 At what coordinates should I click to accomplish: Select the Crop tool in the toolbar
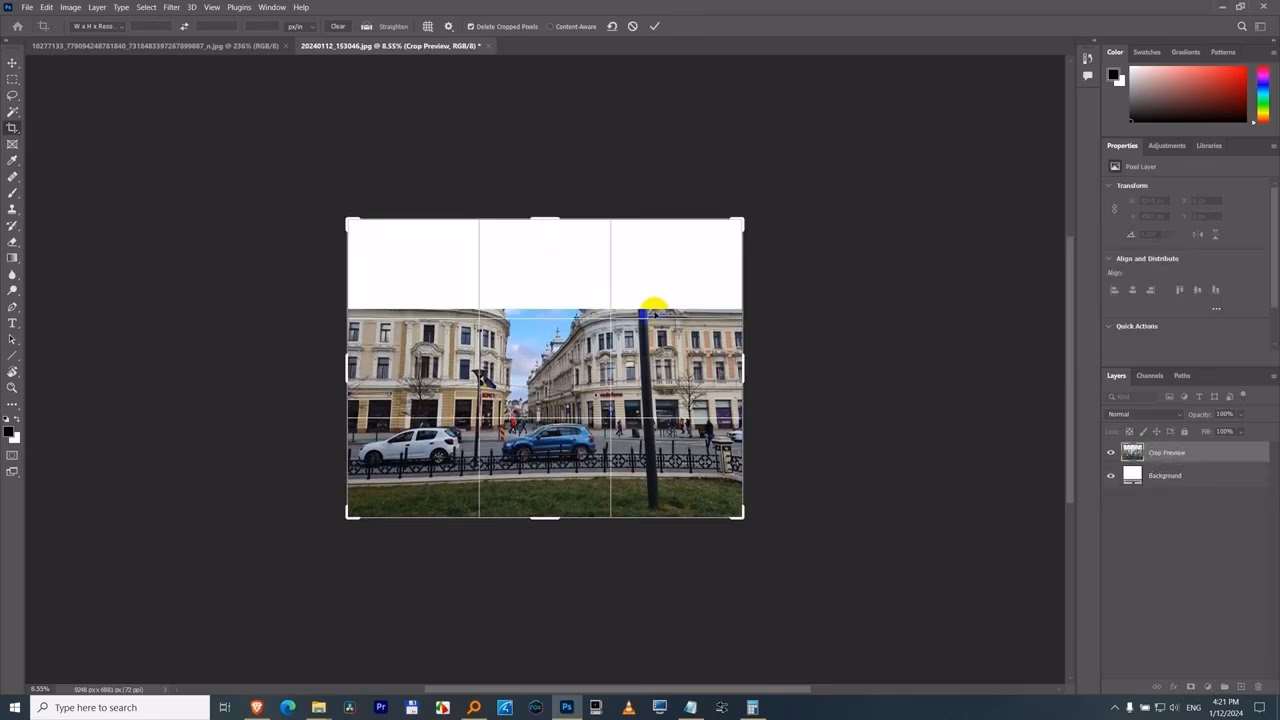tap(12, 128)
